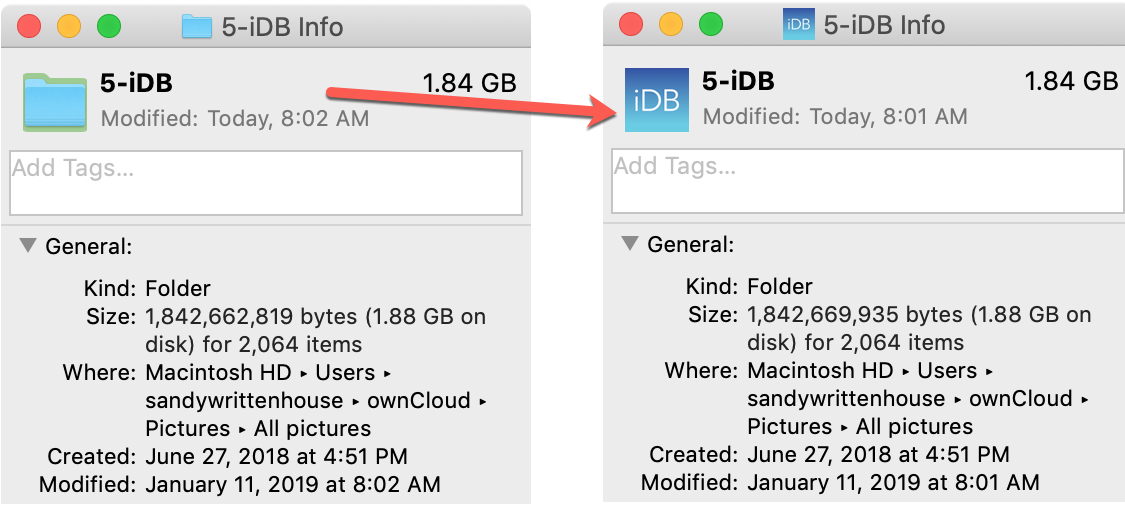
Task: Collapse the General section in right window
Action: point(630,244)
